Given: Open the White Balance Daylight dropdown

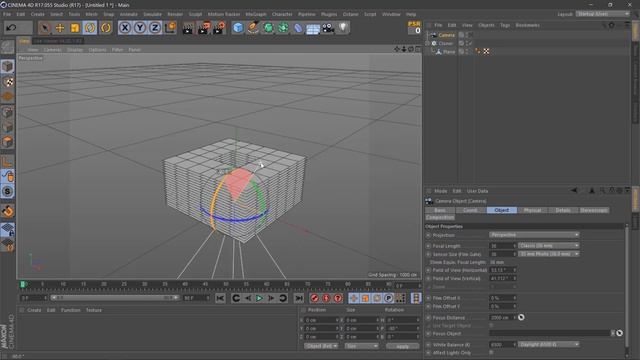Looking at the screenshot, I should [x=549, y=344].
